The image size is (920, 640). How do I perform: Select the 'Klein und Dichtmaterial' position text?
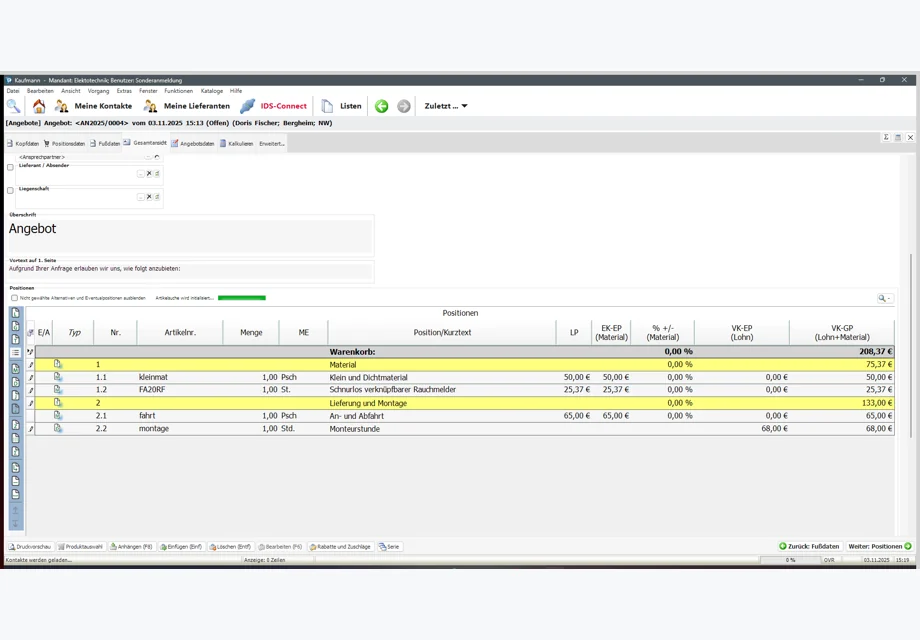pos(368,378)
